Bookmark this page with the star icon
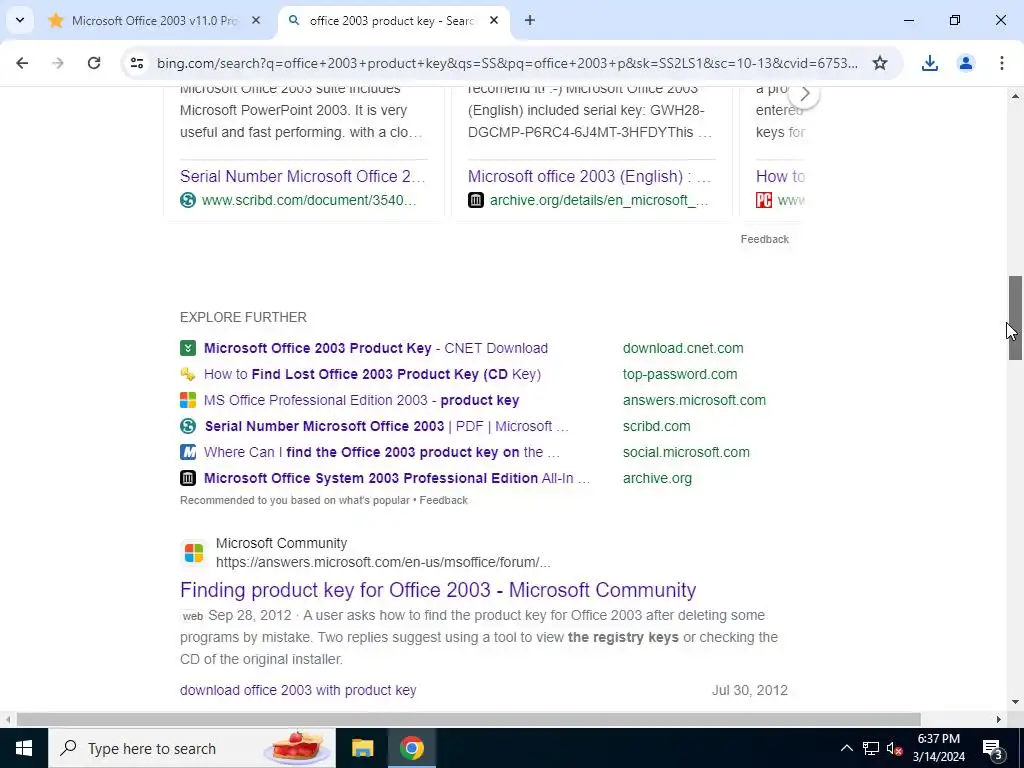Screen dimensions: 1024x768 click(x=880, y=63)
